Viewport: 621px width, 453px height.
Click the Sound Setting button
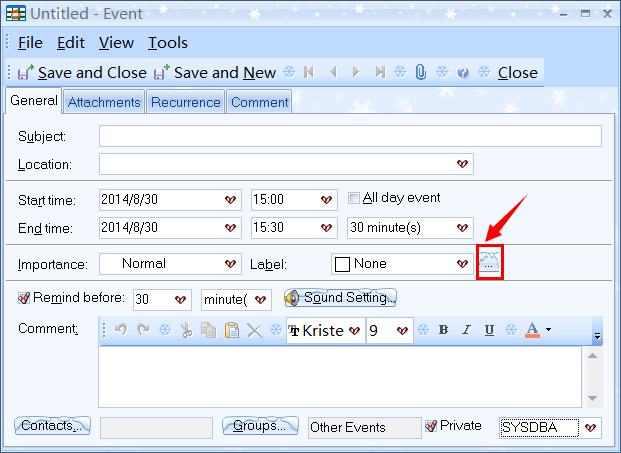click(x=341, y=298)
